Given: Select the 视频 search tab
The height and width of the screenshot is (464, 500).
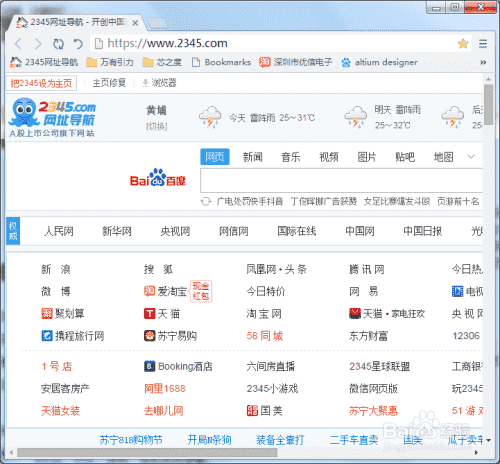Looking at the screenshot, I should tap(329, 157).
